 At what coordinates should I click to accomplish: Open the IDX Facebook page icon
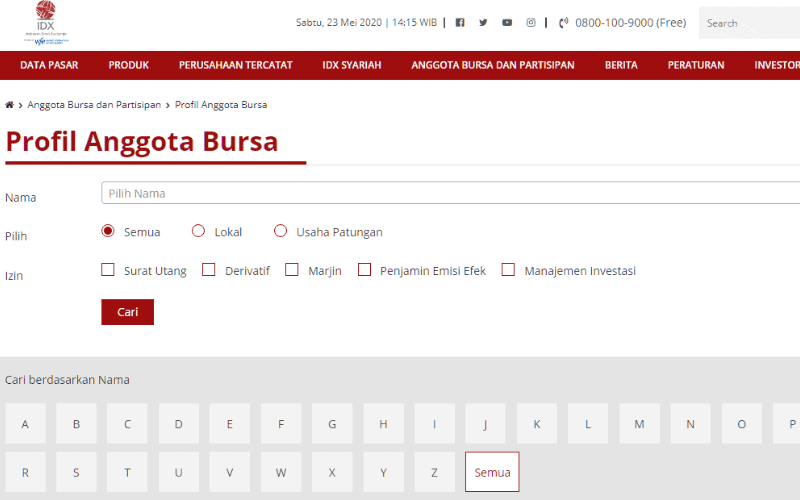[460, 22]
